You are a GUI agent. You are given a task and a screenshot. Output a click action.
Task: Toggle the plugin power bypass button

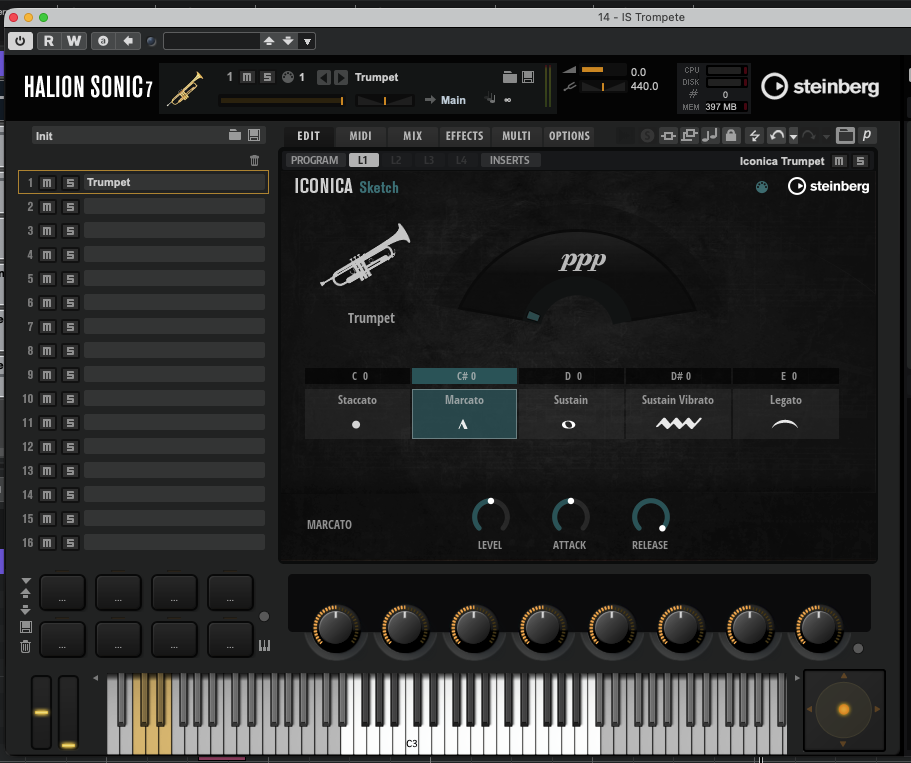click(20, 41)
